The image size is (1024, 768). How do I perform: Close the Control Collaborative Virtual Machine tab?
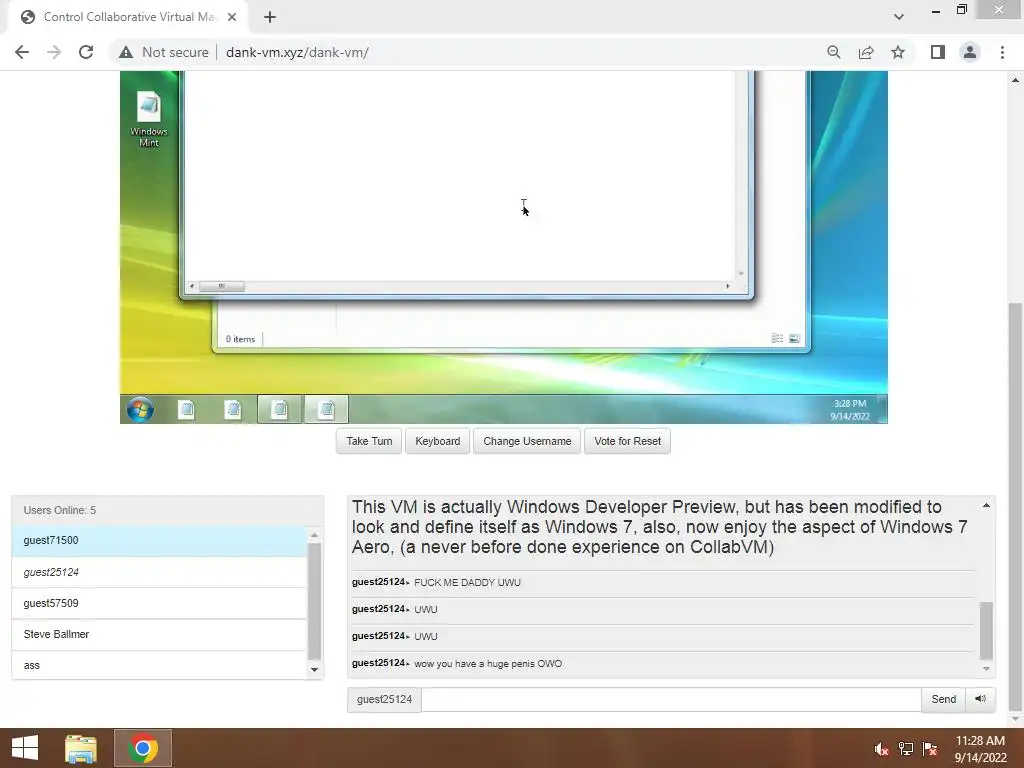point(232,17)
